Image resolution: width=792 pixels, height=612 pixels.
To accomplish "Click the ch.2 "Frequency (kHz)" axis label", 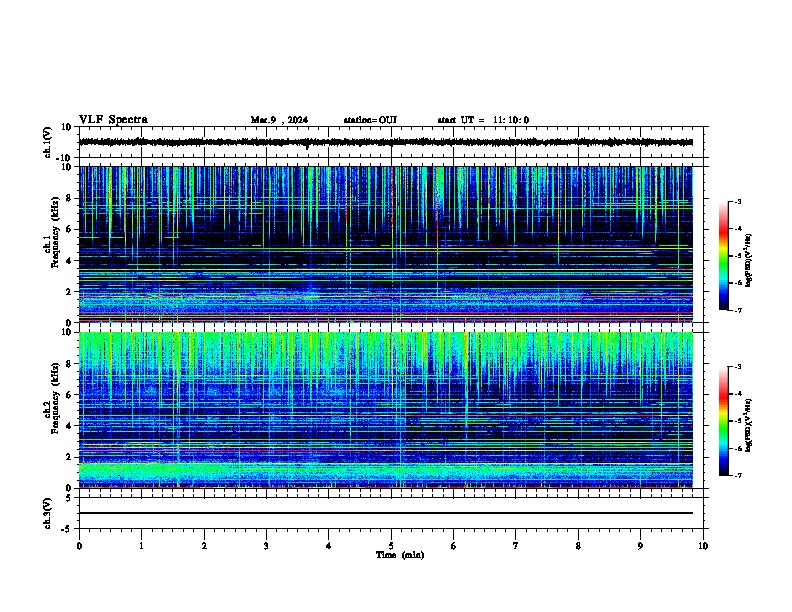I will pos(55,398).
